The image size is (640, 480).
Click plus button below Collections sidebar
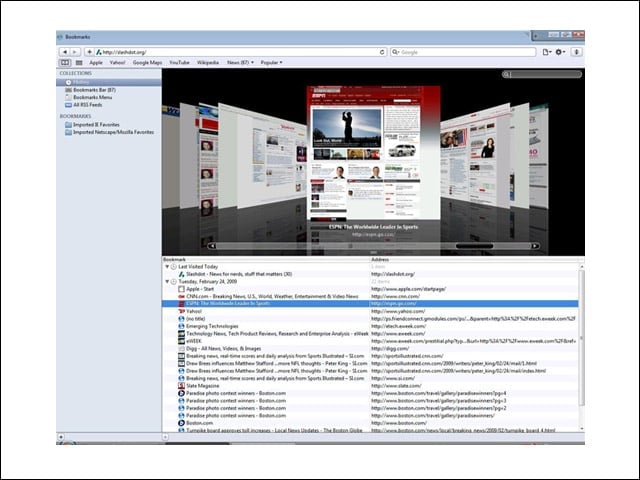pos(60,437)
